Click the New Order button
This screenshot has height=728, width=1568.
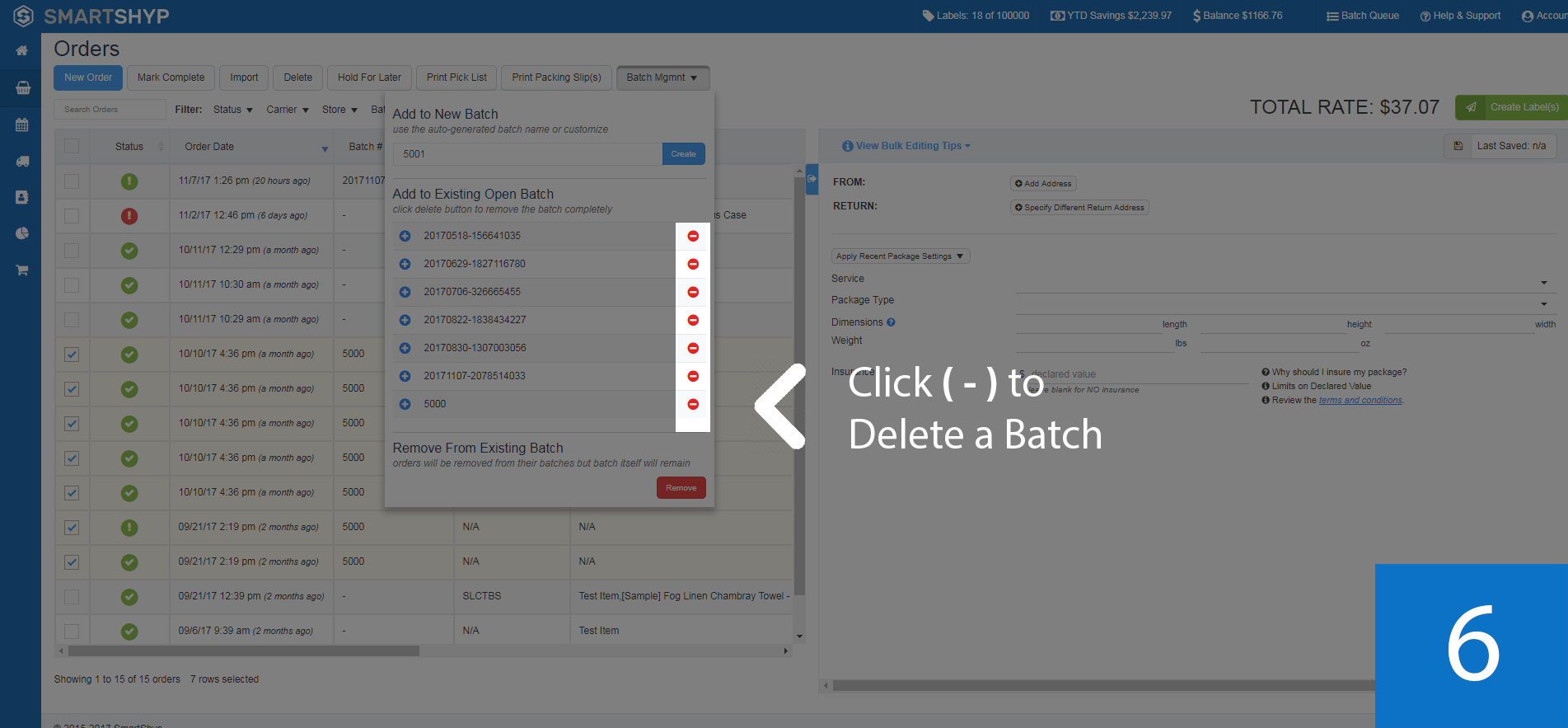88,77
